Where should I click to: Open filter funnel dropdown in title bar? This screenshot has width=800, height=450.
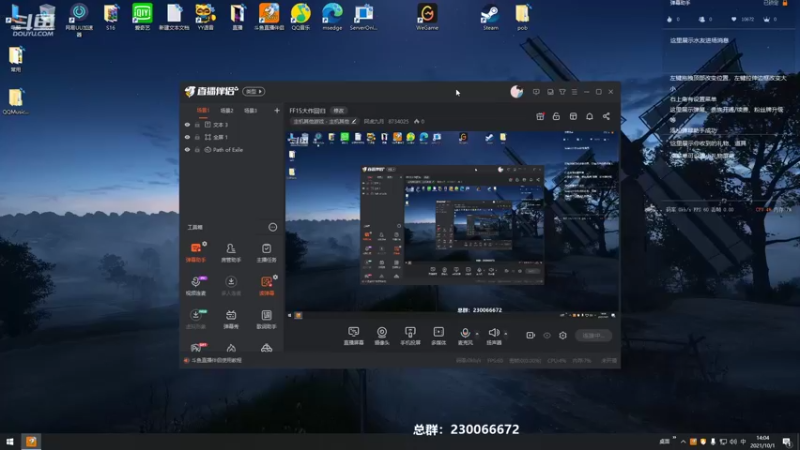[x=562, y=92]
